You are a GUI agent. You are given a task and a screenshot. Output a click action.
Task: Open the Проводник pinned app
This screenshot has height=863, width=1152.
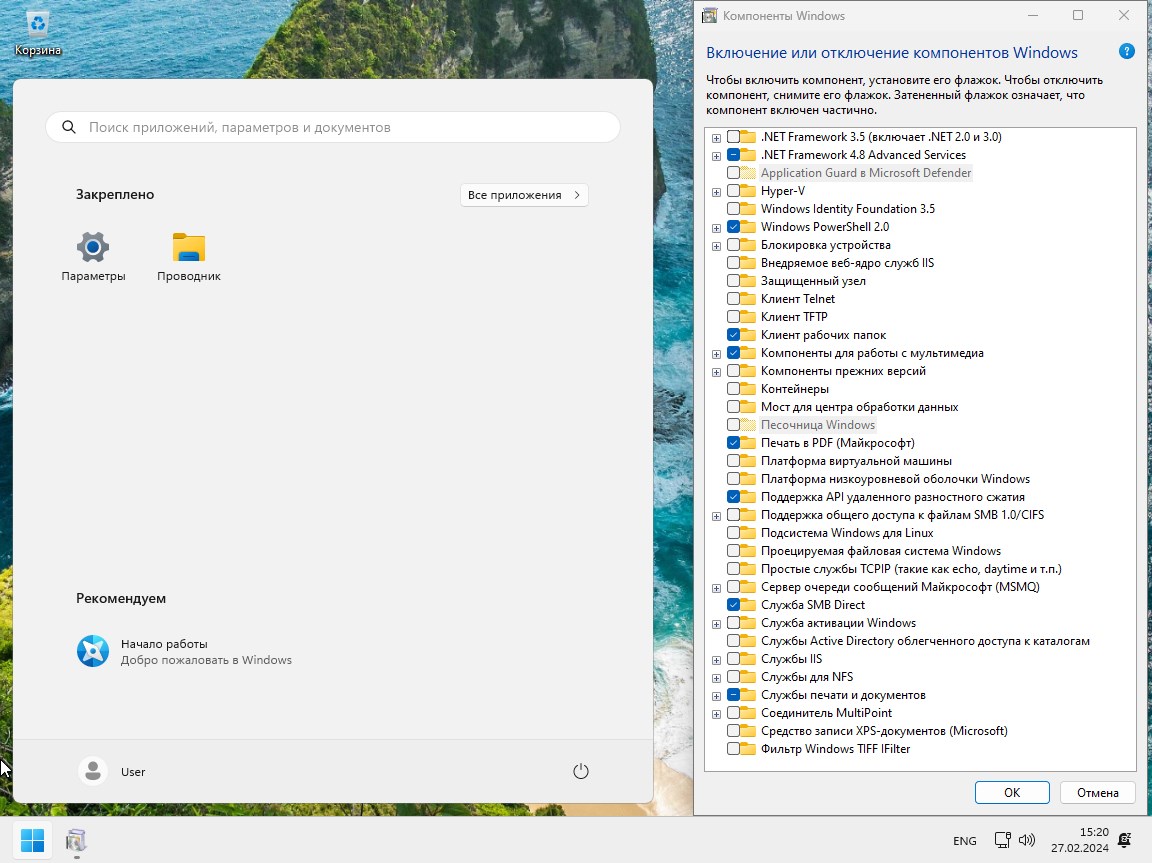coord(189,256)
